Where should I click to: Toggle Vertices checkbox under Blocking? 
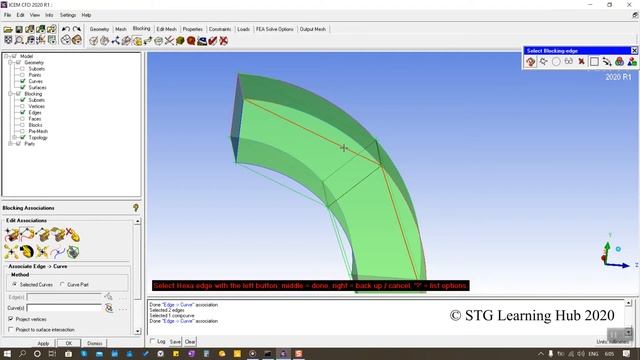click(x=22, y=106)
